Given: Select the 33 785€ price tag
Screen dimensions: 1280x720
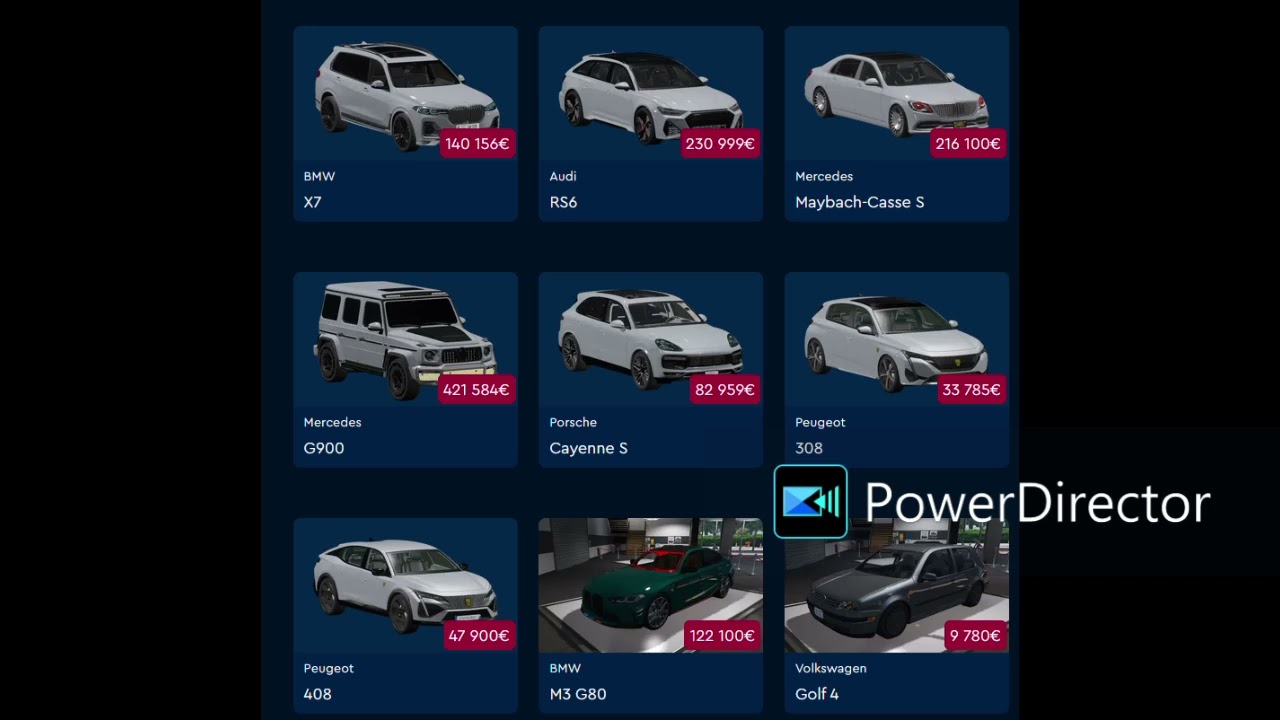Looking at the screenshot, I should pos(971,390).
